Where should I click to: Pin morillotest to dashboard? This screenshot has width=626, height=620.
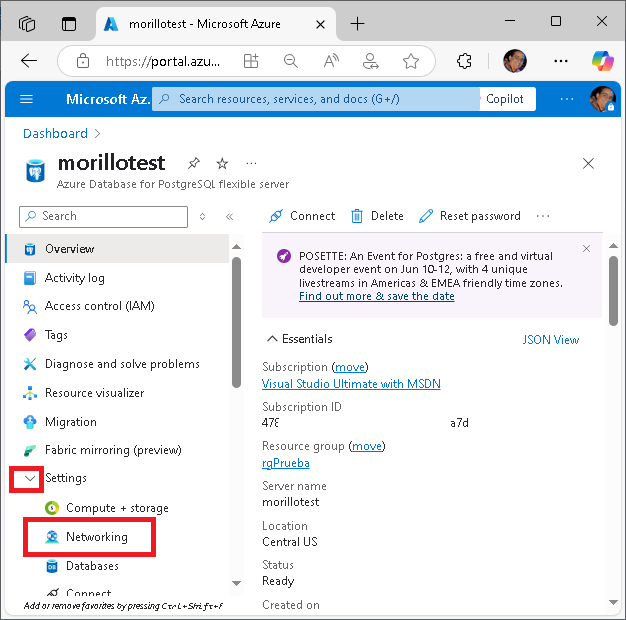(x=194, y=163)
